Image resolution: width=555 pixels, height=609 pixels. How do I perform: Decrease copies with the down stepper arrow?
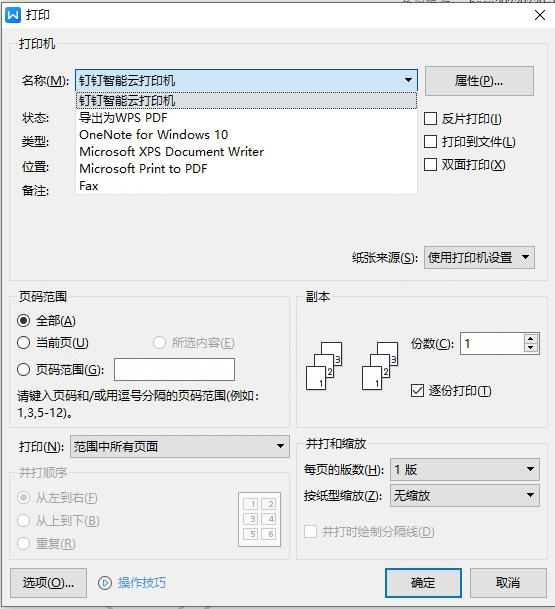click(531, 348)
